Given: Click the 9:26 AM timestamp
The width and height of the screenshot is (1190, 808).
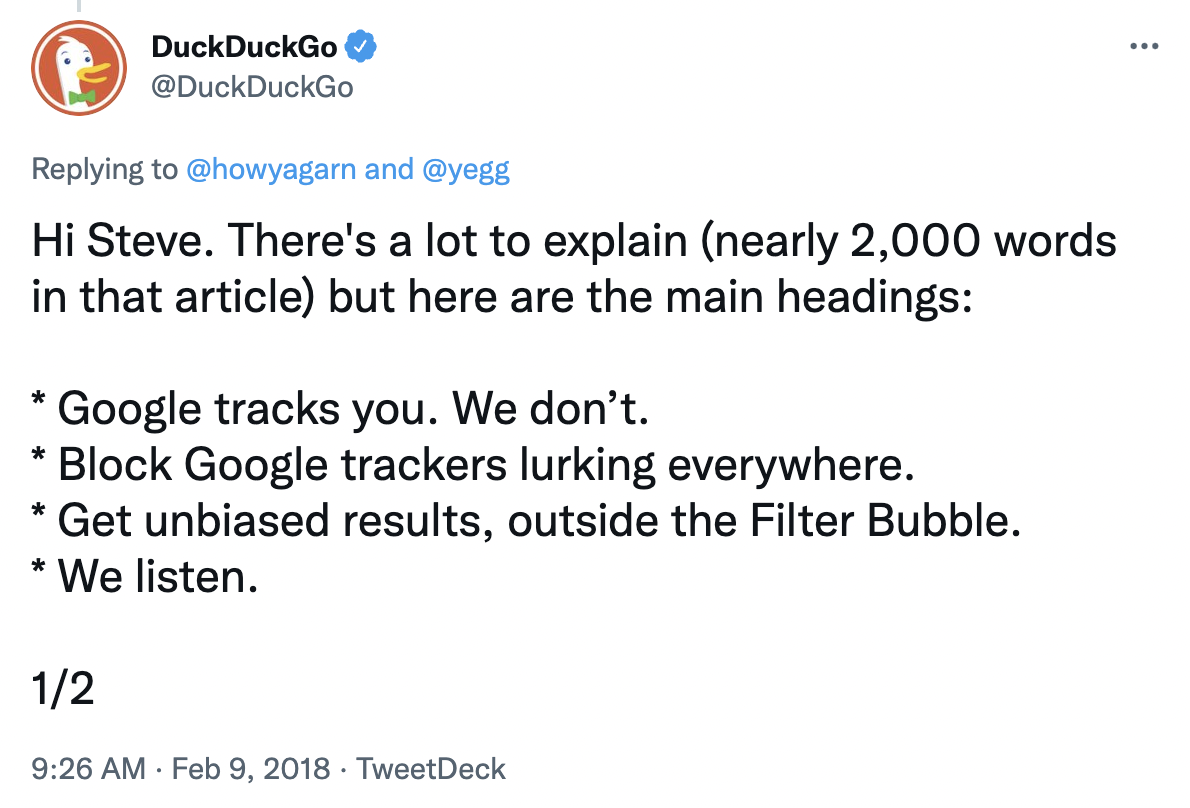Looking at the screenshot, I should [x=88, y=769].
